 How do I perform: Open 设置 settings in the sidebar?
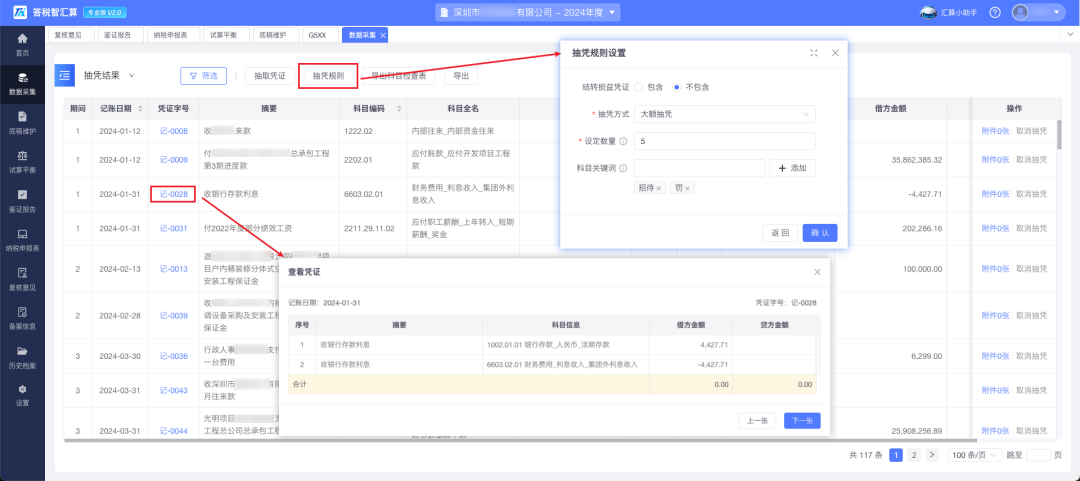tap(22, 395)
